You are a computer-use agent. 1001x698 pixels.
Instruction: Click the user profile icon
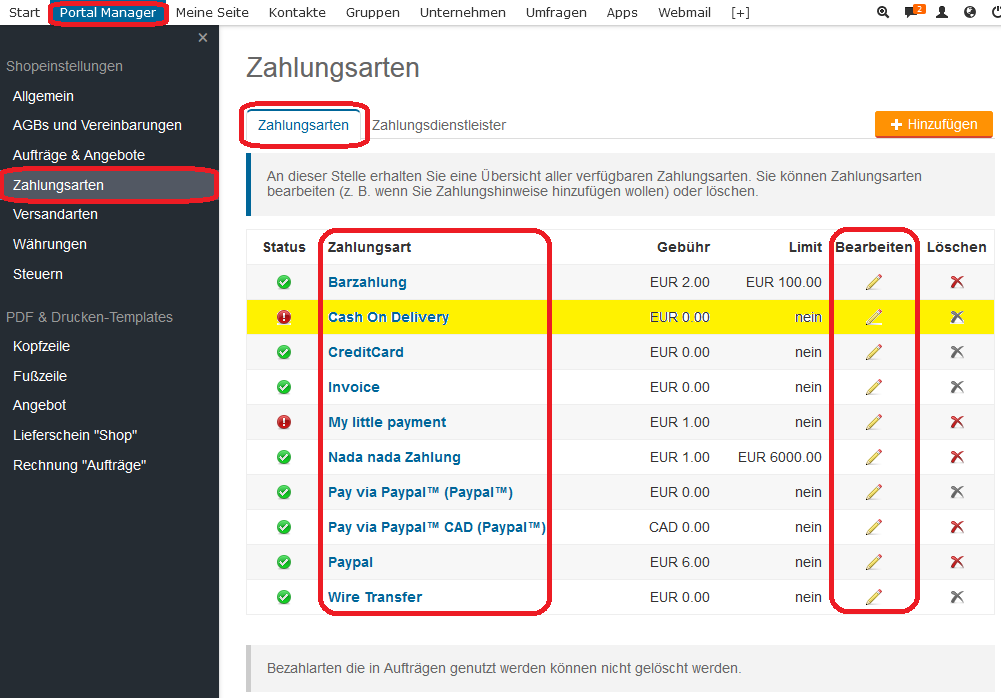(941, 13)
